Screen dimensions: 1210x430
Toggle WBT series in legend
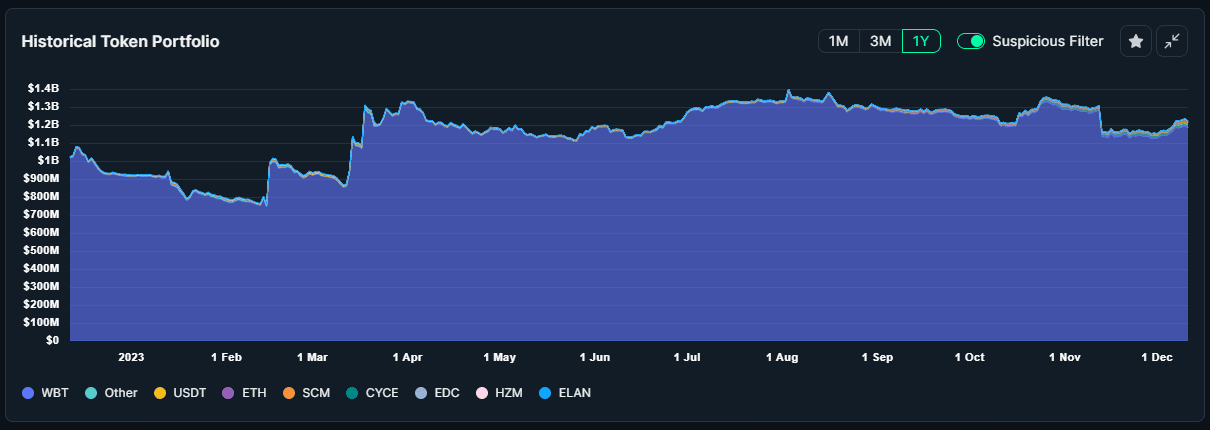click(45, 393)
